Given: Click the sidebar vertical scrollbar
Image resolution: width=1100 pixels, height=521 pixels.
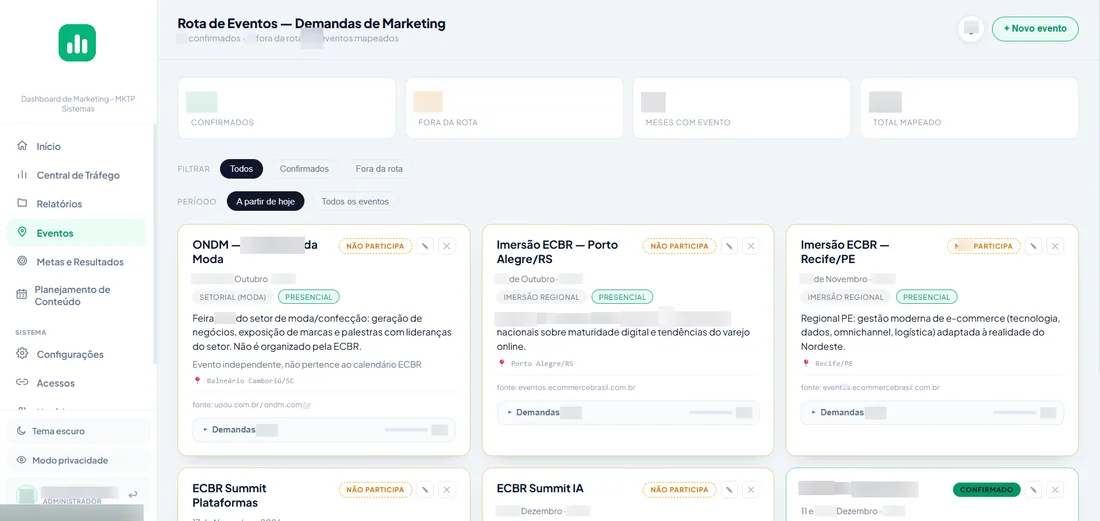Looking at the screenshot, I should pos(154,245).
